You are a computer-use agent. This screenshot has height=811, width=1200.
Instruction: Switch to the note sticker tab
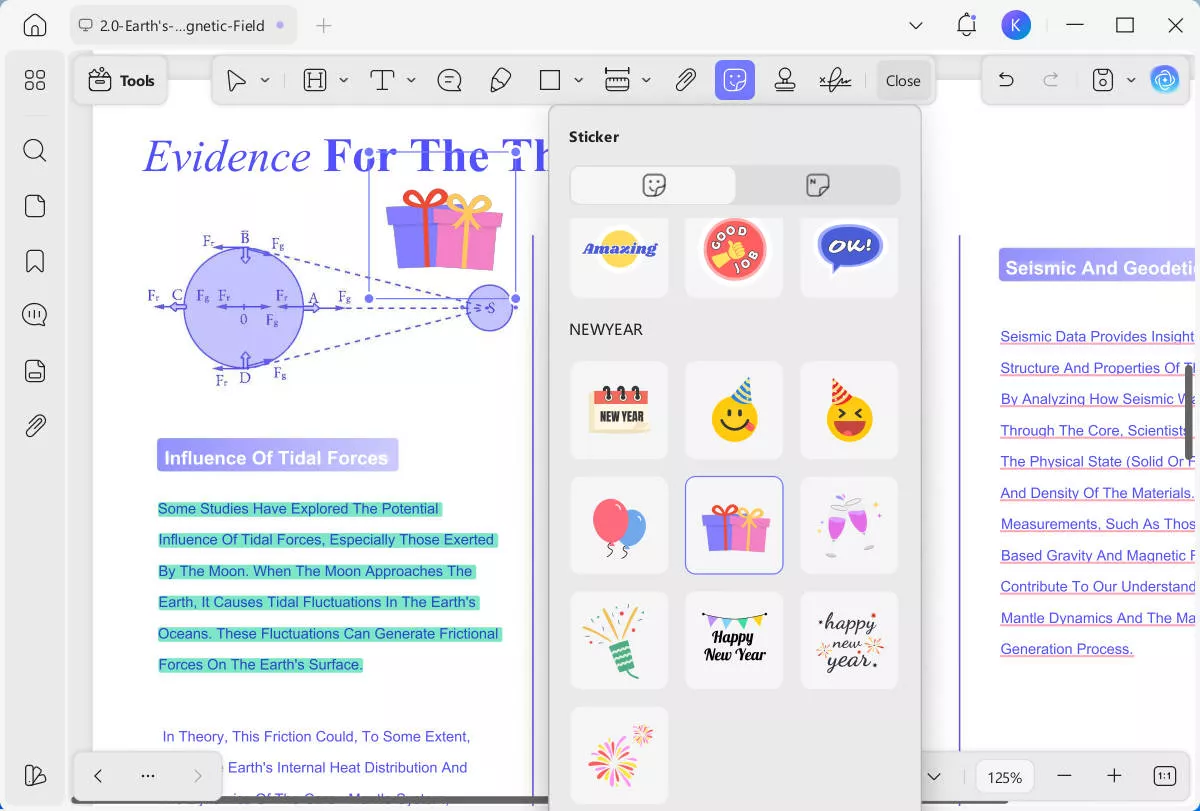(817, 185)
